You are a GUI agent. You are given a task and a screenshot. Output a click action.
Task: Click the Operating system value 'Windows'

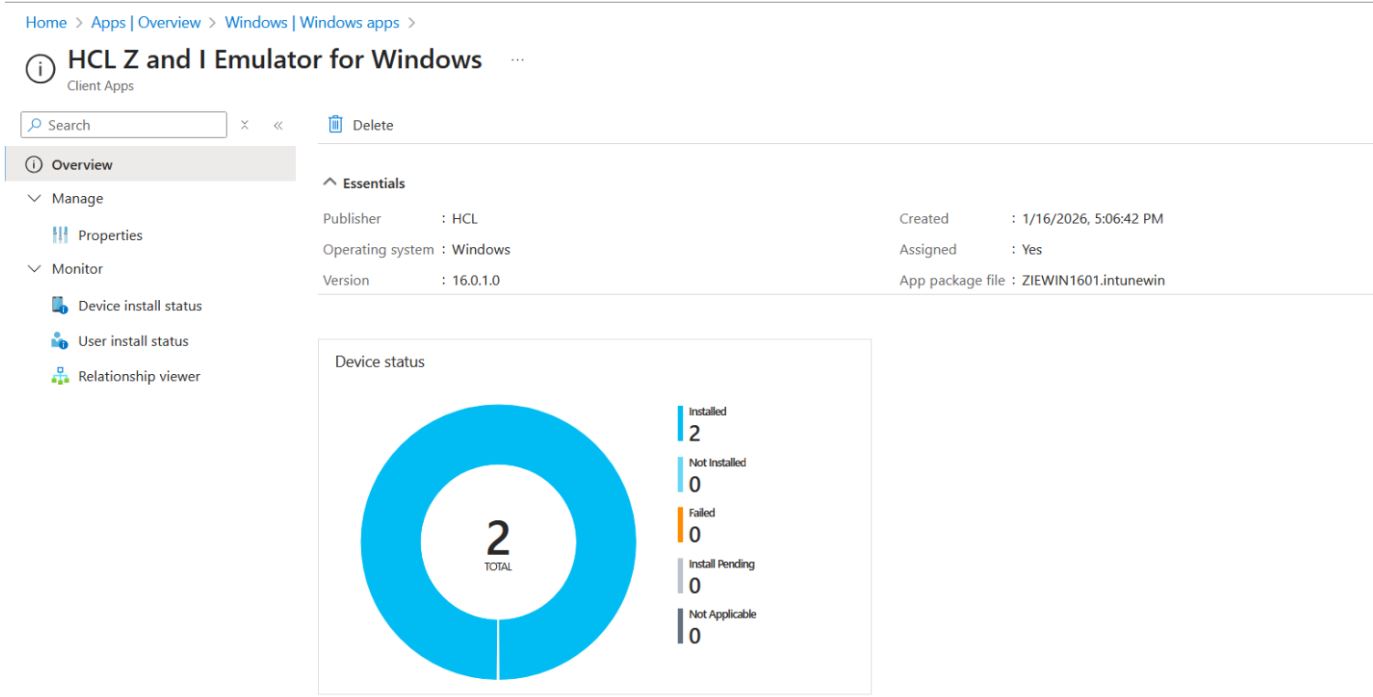(481, 250)
